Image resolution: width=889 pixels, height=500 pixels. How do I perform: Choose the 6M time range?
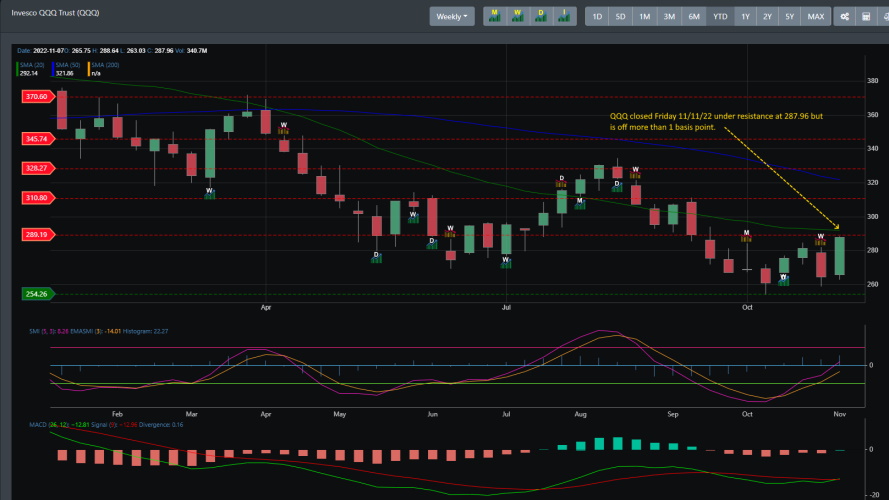694,16
